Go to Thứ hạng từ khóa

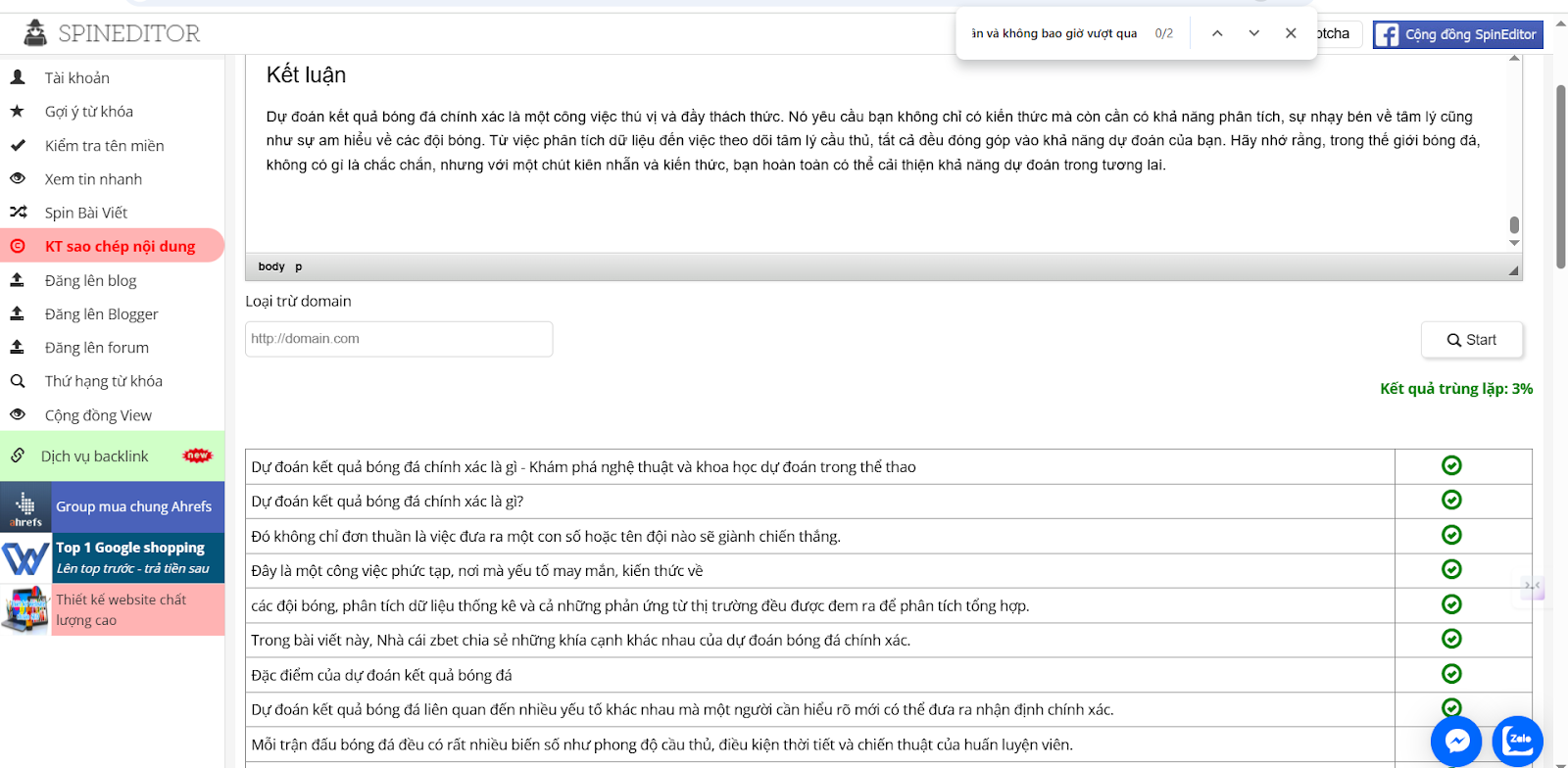coord(103,381)
